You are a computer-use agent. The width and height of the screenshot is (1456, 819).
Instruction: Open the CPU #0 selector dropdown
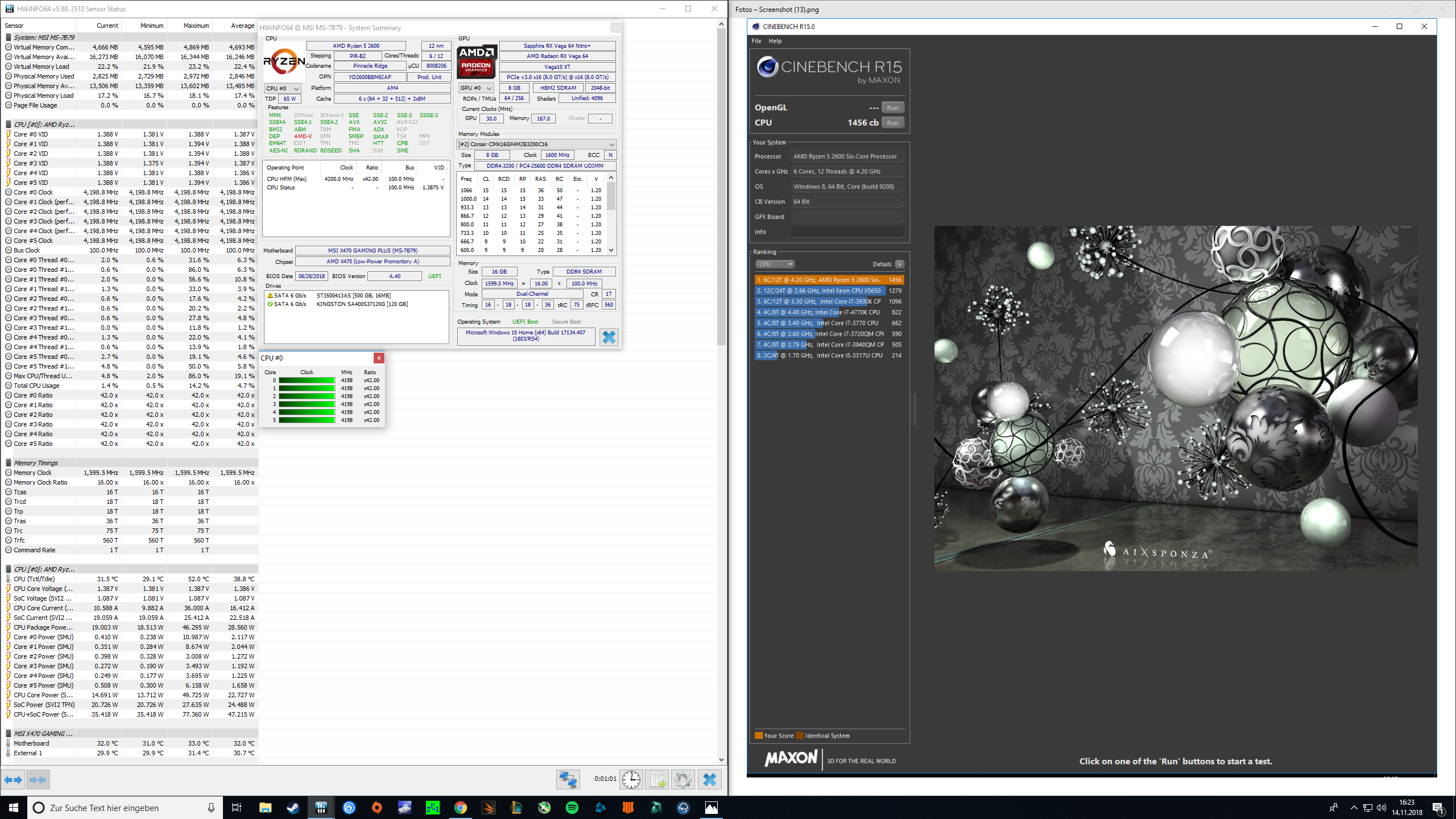pyautogui.click(x=283, y=88)
